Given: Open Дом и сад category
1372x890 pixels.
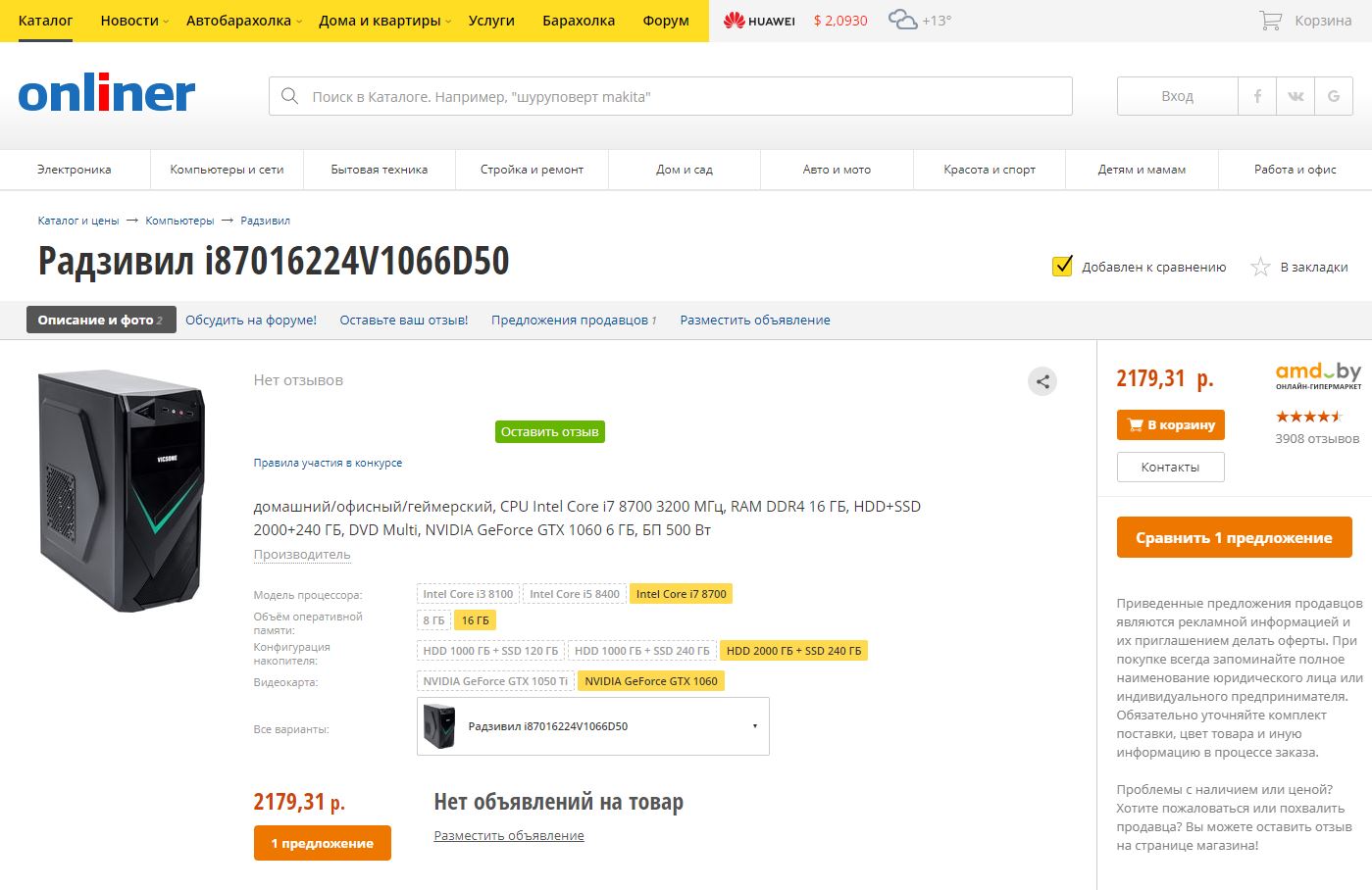Looking at the screenshot, I should (x=685, y=170).
